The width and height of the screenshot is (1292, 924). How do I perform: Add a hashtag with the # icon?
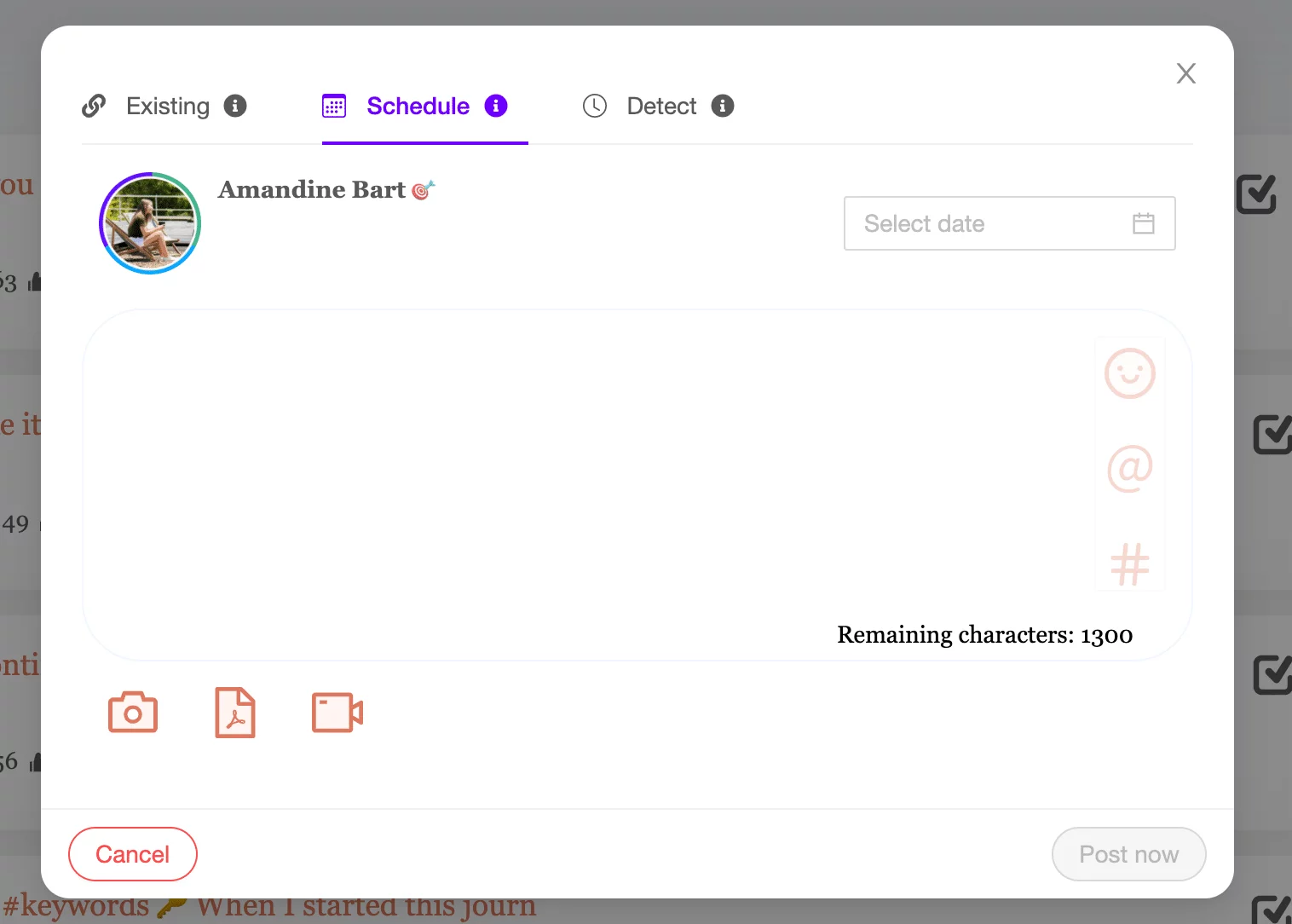click(x=1129, y=564)
